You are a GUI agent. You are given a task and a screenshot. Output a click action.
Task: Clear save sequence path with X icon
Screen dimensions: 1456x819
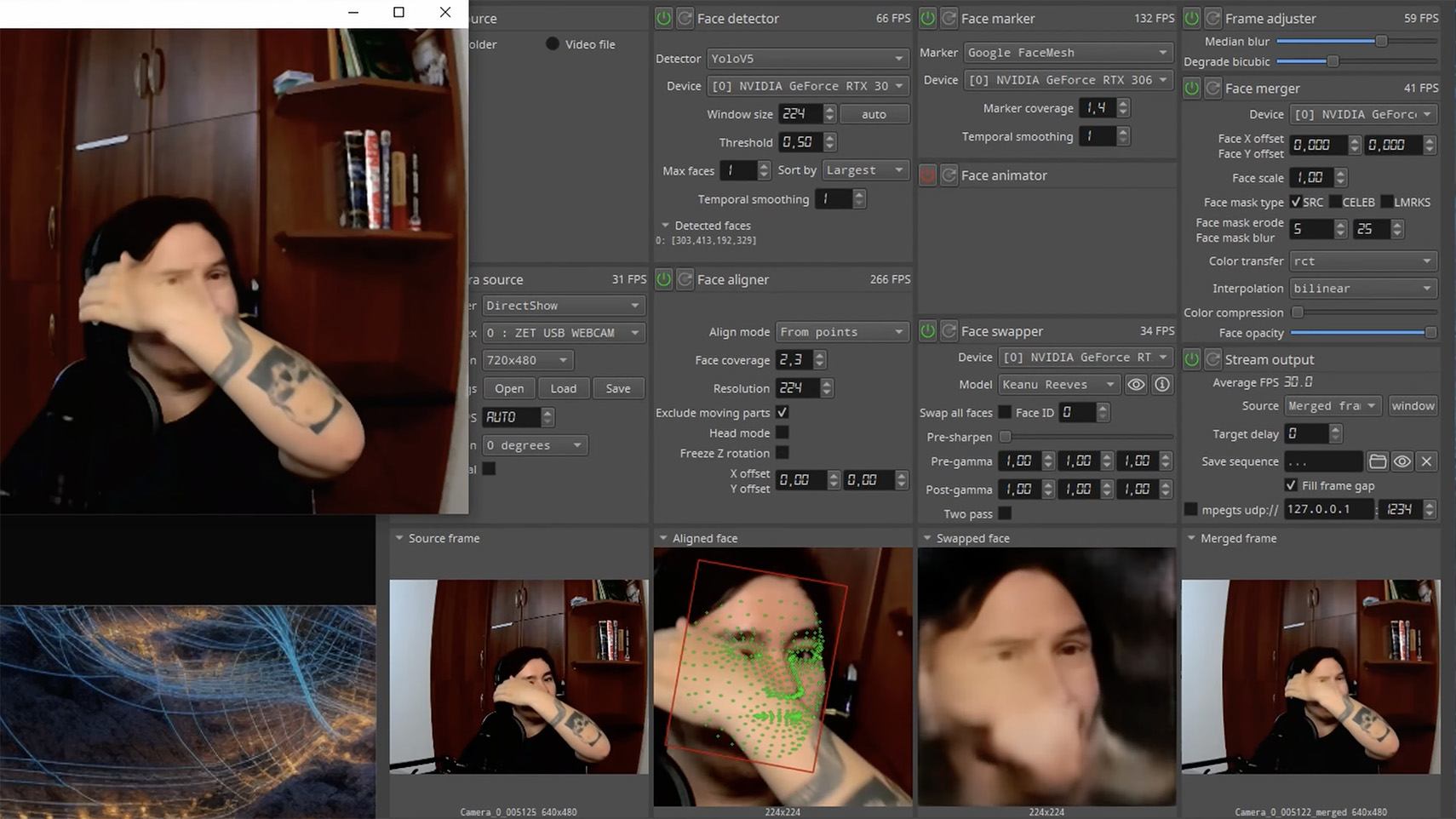click(1426, 461)
